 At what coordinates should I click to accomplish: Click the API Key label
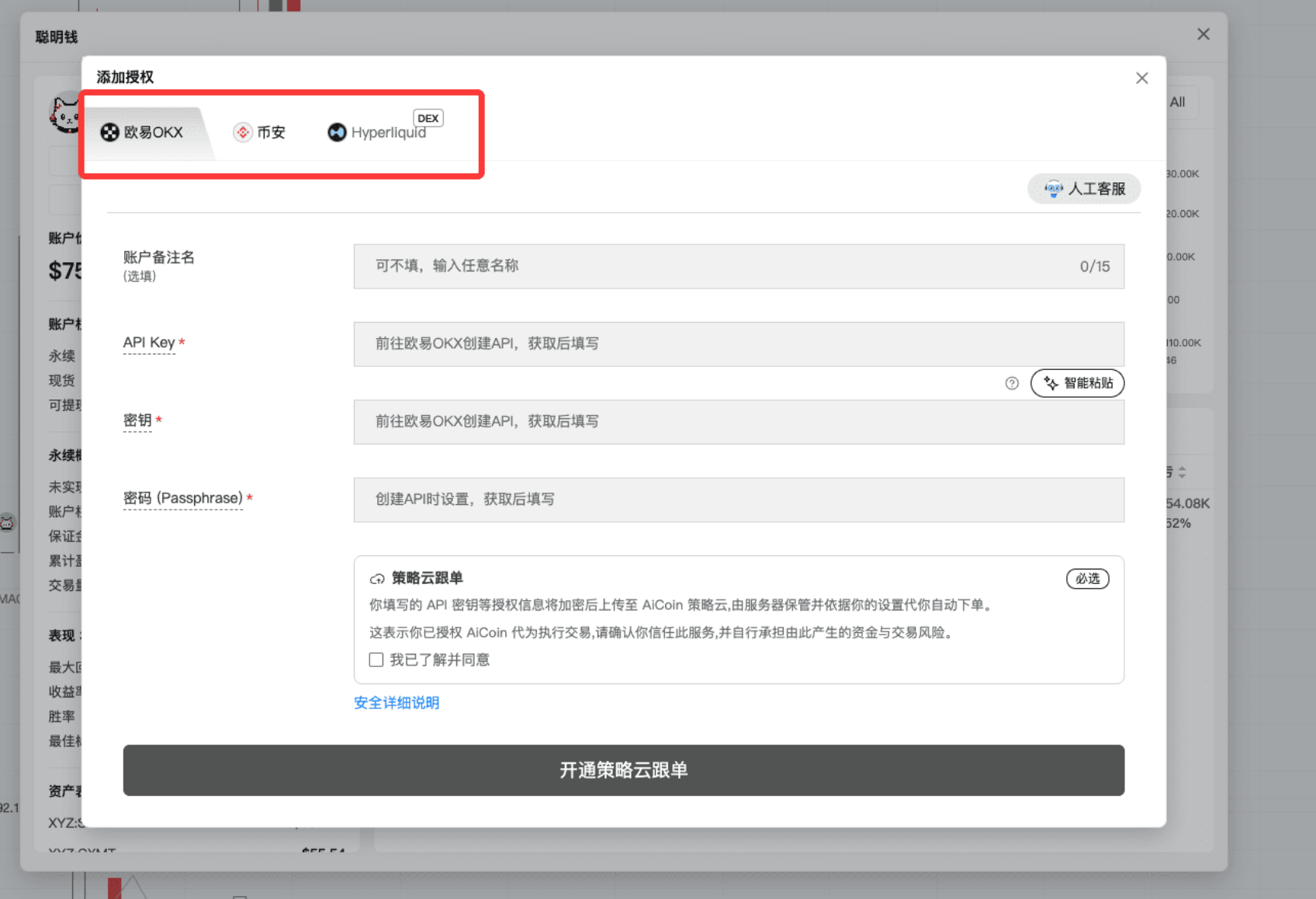point(149,343)
